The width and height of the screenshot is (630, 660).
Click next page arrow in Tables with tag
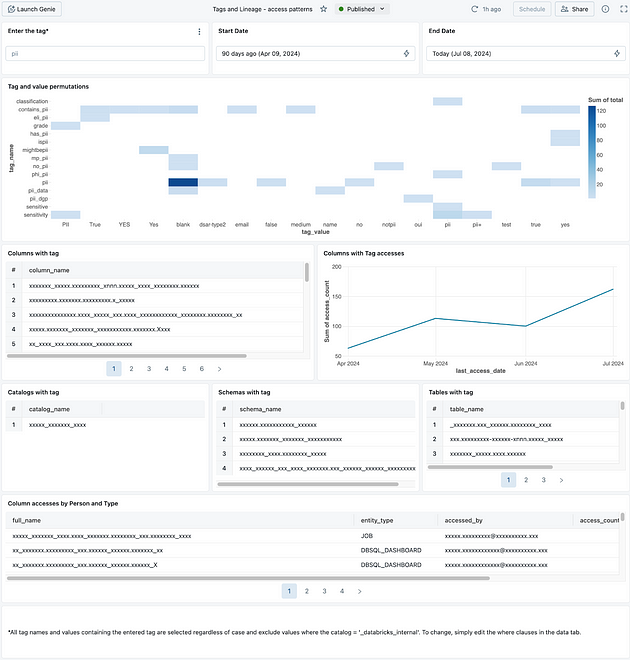click(x=561, y=480)
